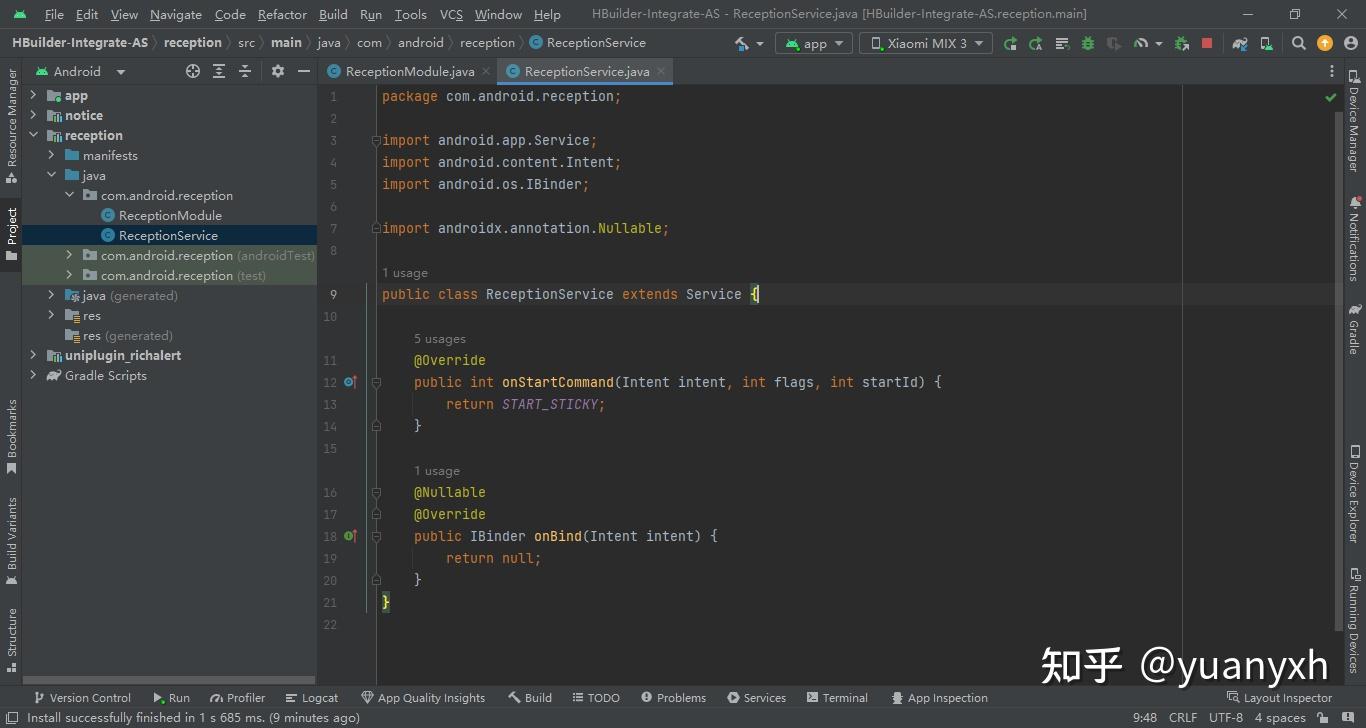This screenshot has height=728, width=1366.
Task: Open the Layout Inspector tool window
Action: 1280,698
